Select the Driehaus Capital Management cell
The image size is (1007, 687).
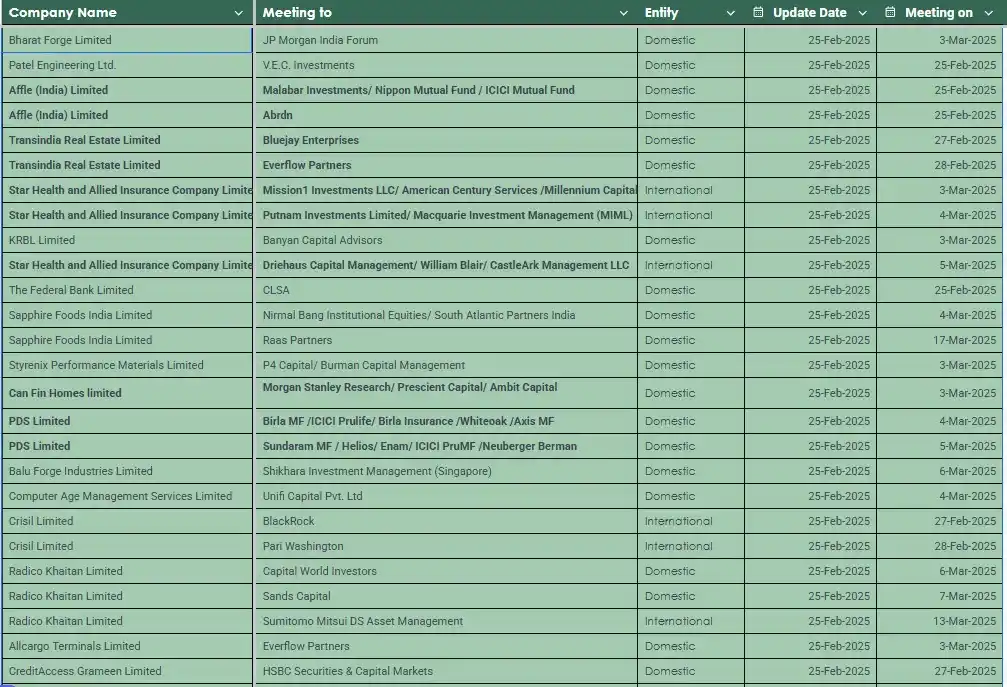coord(446,265)
